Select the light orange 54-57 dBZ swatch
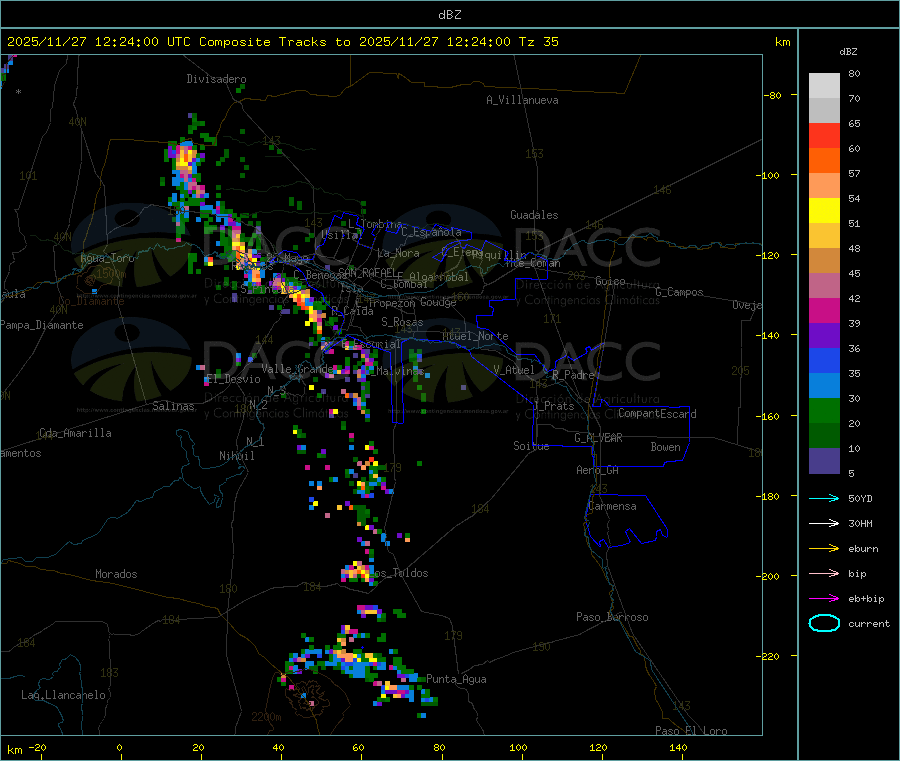The width and height of the screenshot is (900, 761). [x=824, y=186]
